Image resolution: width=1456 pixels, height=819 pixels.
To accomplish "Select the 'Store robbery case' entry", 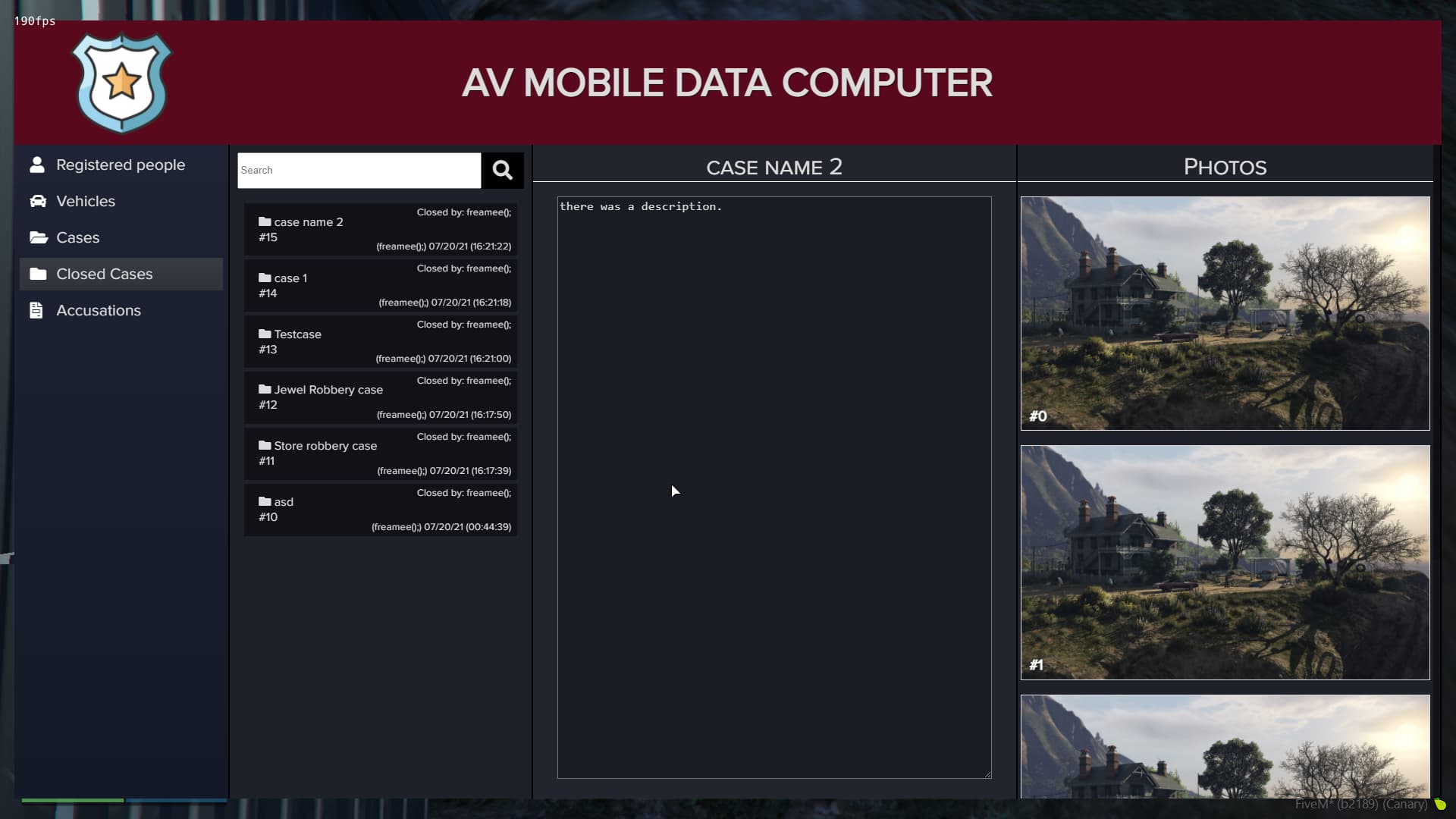I will coord(381,453).
